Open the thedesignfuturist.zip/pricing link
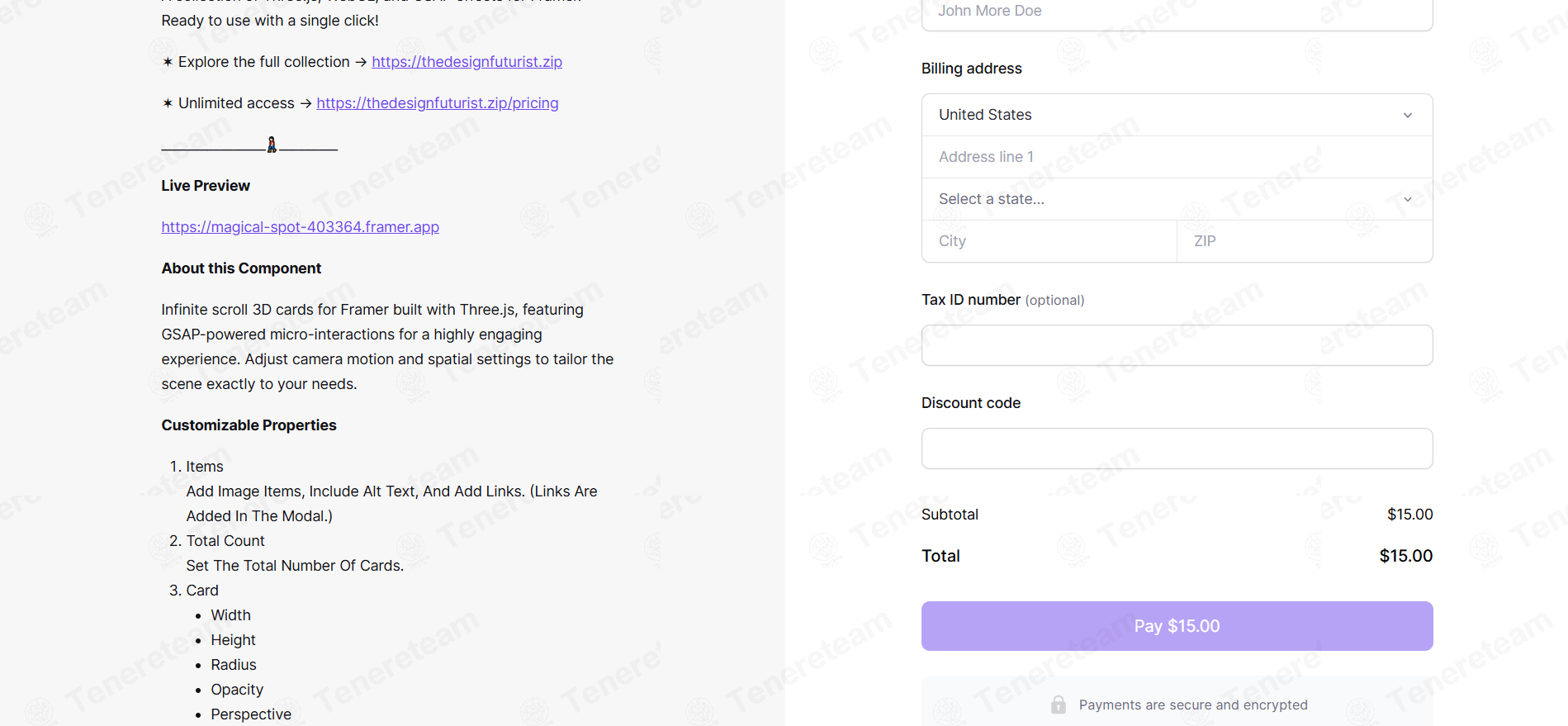The image size is (1568, 726). coord(438,103)
